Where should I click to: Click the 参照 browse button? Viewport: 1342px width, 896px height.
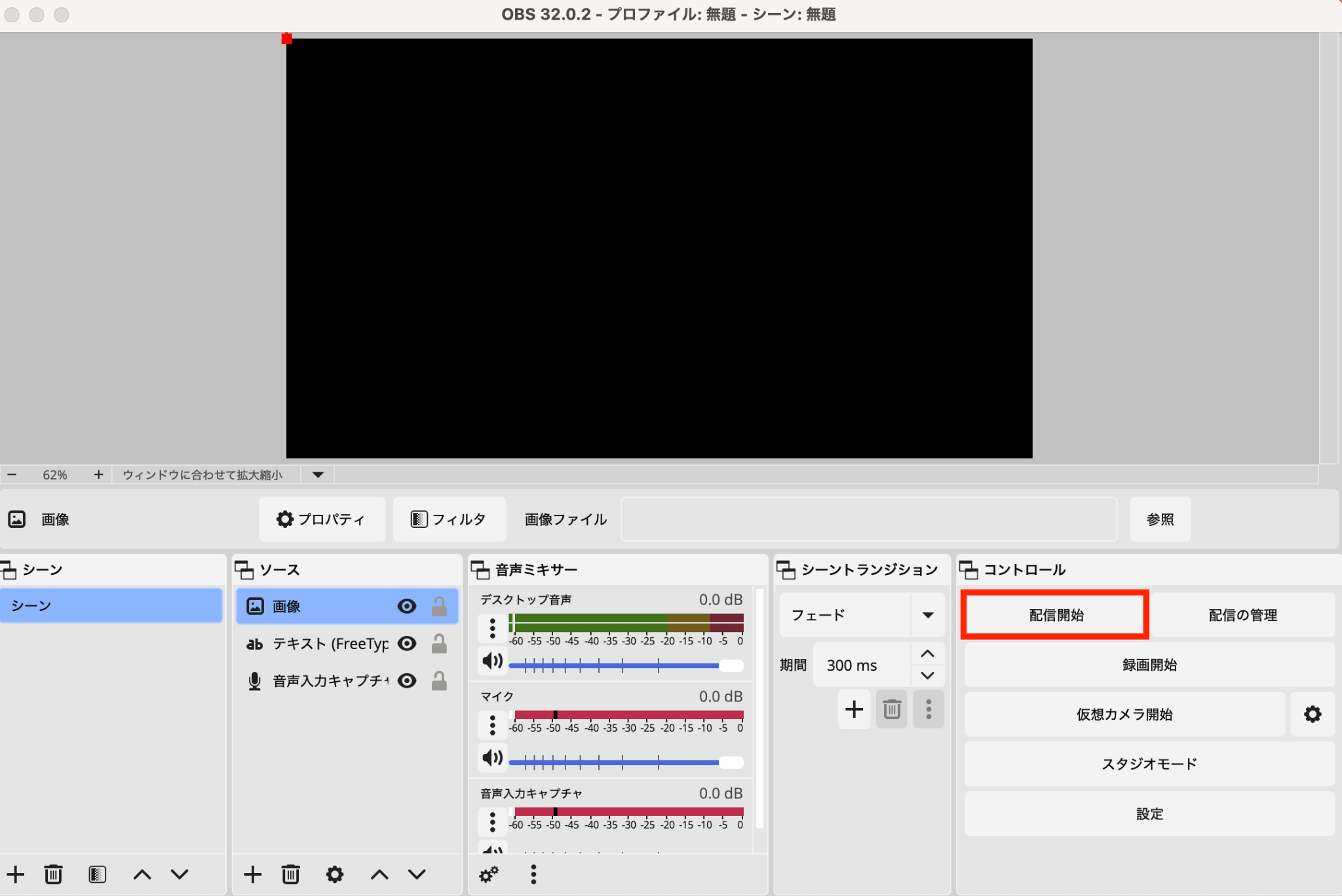1160,519
